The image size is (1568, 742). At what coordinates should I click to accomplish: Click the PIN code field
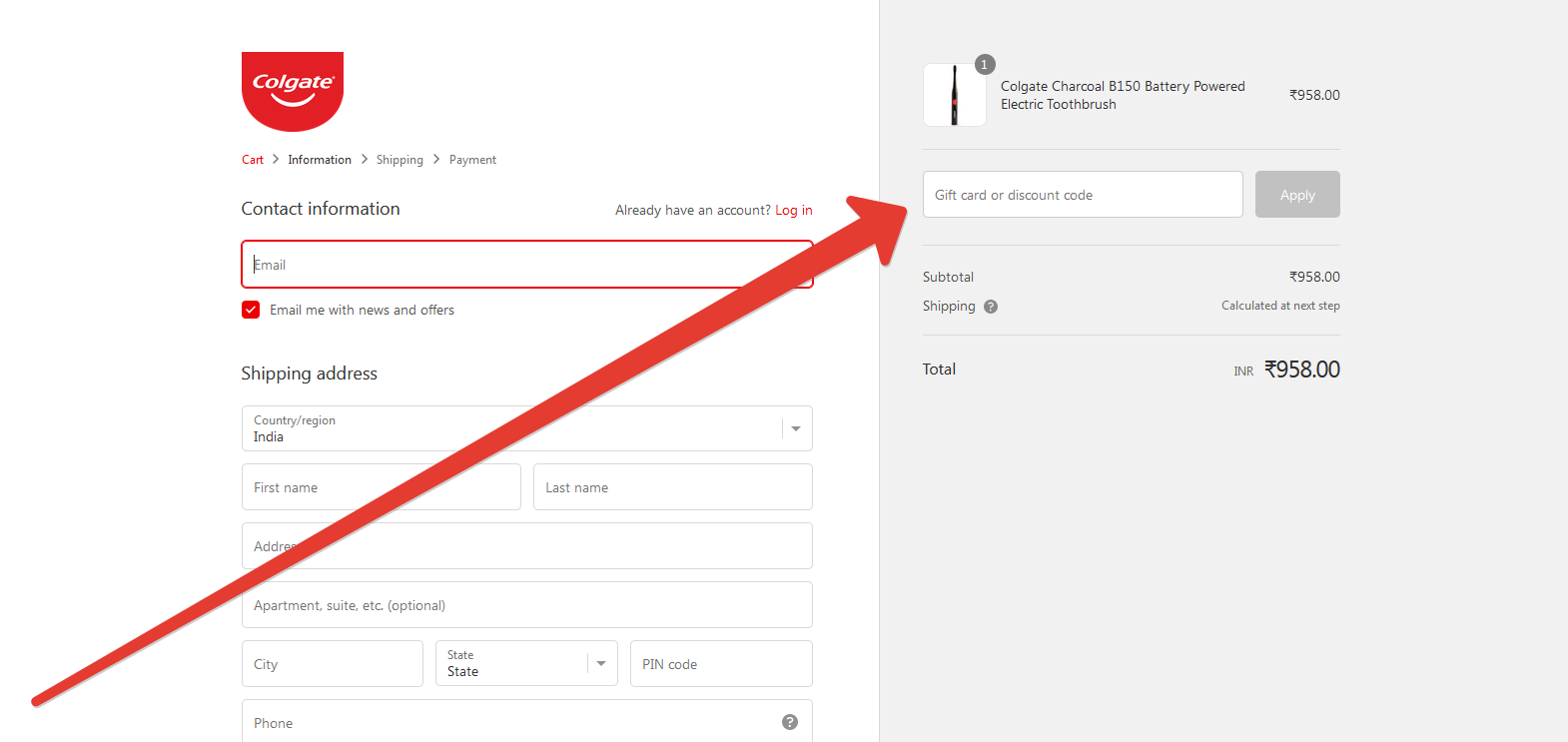721,663
